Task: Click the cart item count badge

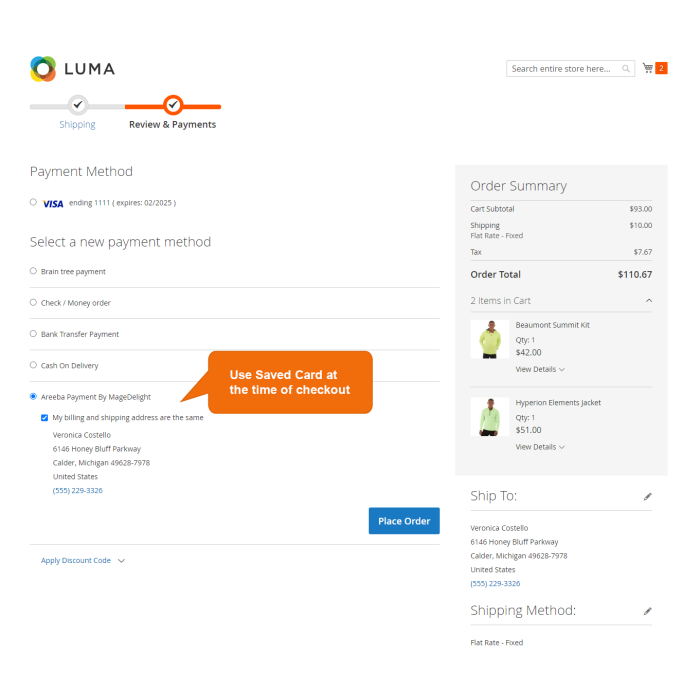Action: 661,68
